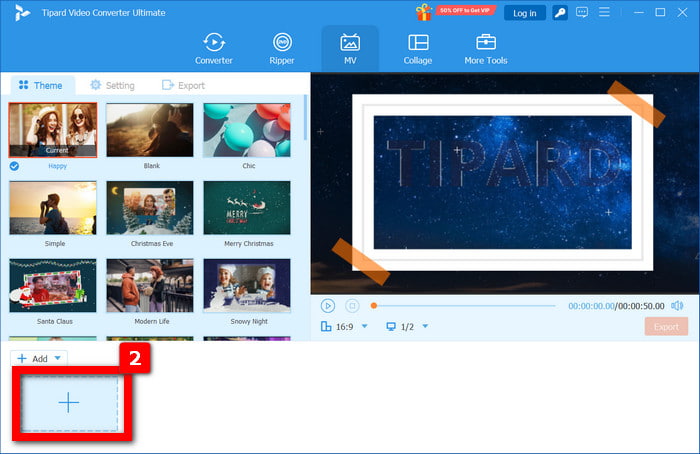
Task: Choose the Chic balloon theme
Action: tap(247, 130)
